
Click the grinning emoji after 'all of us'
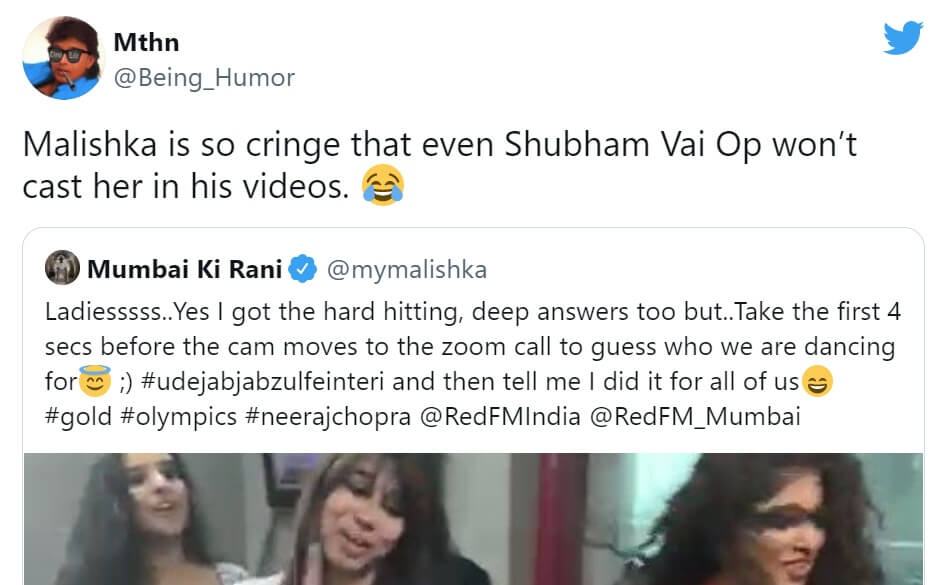(817, 381)
